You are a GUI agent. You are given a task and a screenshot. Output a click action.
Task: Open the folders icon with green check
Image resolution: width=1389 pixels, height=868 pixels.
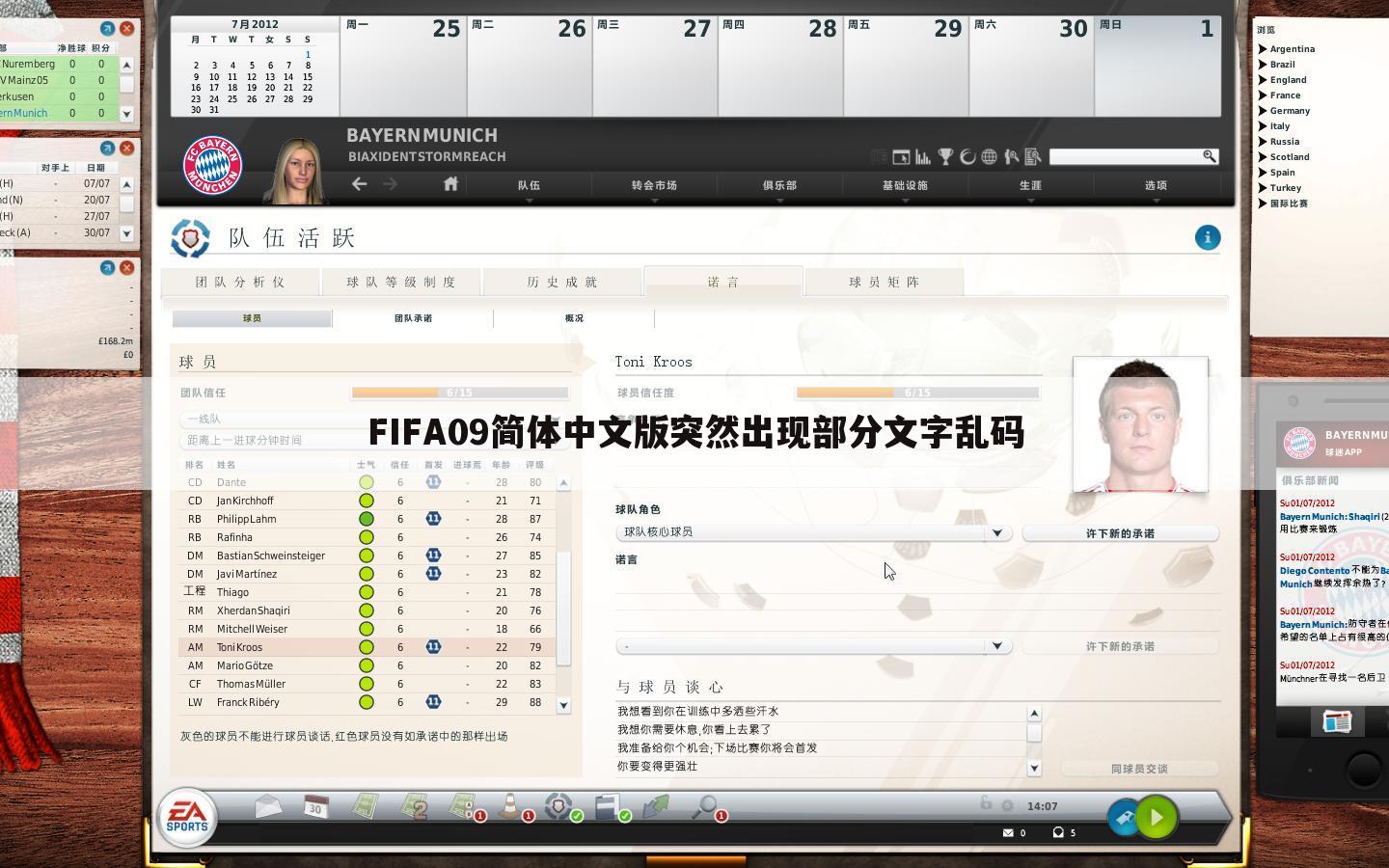tap(610, 806)
